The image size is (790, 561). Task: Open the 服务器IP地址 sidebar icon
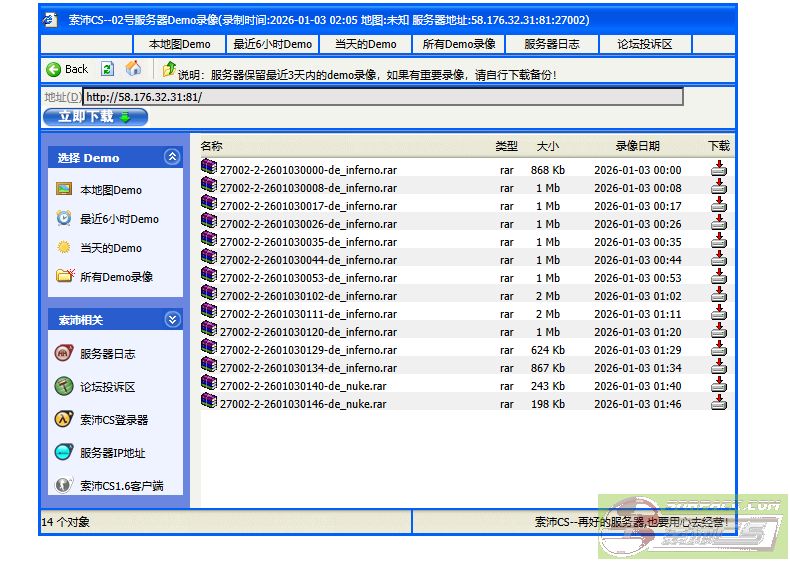pyautogui.click(x=63, y=453)
